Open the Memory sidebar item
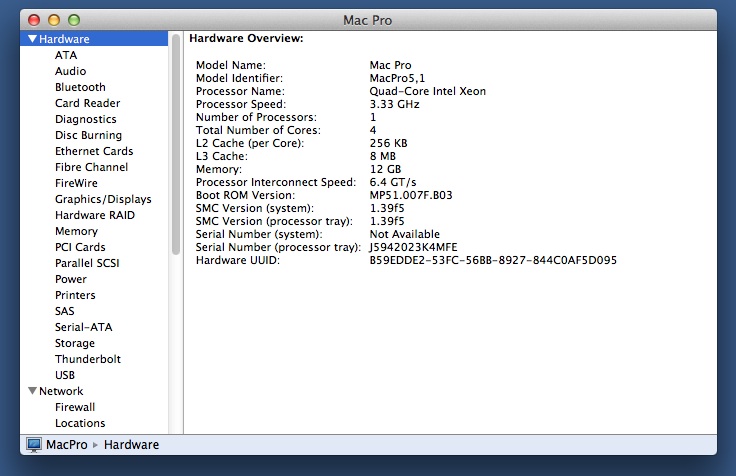Viewport: 736px width, 476px height. (x=77, y=231)
